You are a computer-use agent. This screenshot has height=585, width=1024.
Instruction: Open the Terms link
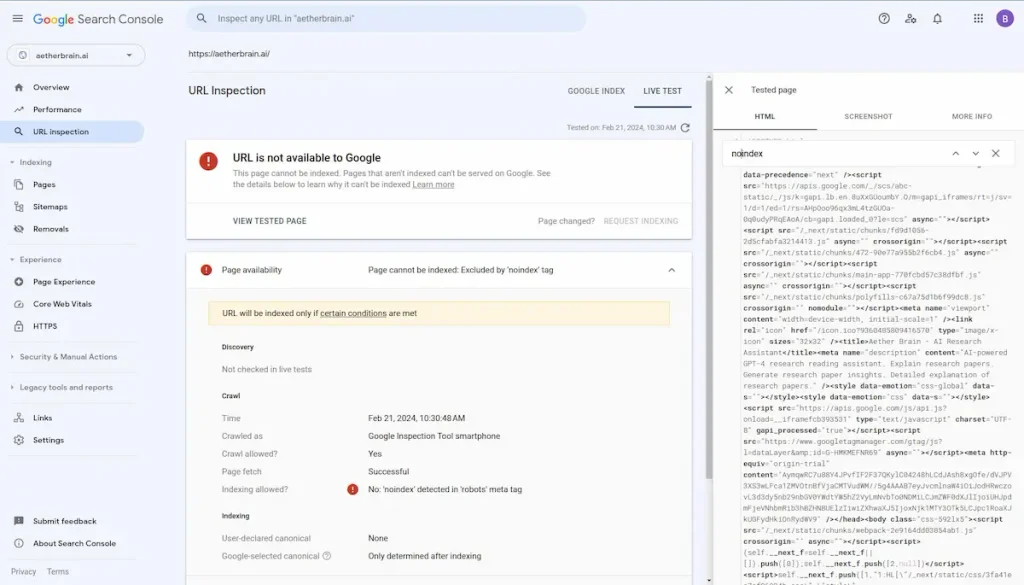coord(57,571)
